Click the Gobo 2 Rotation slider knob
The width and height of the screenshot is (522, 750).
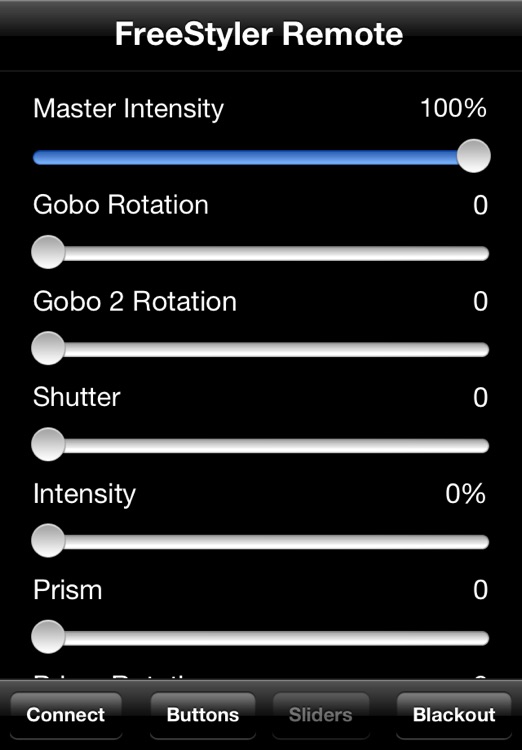point(48,348)
